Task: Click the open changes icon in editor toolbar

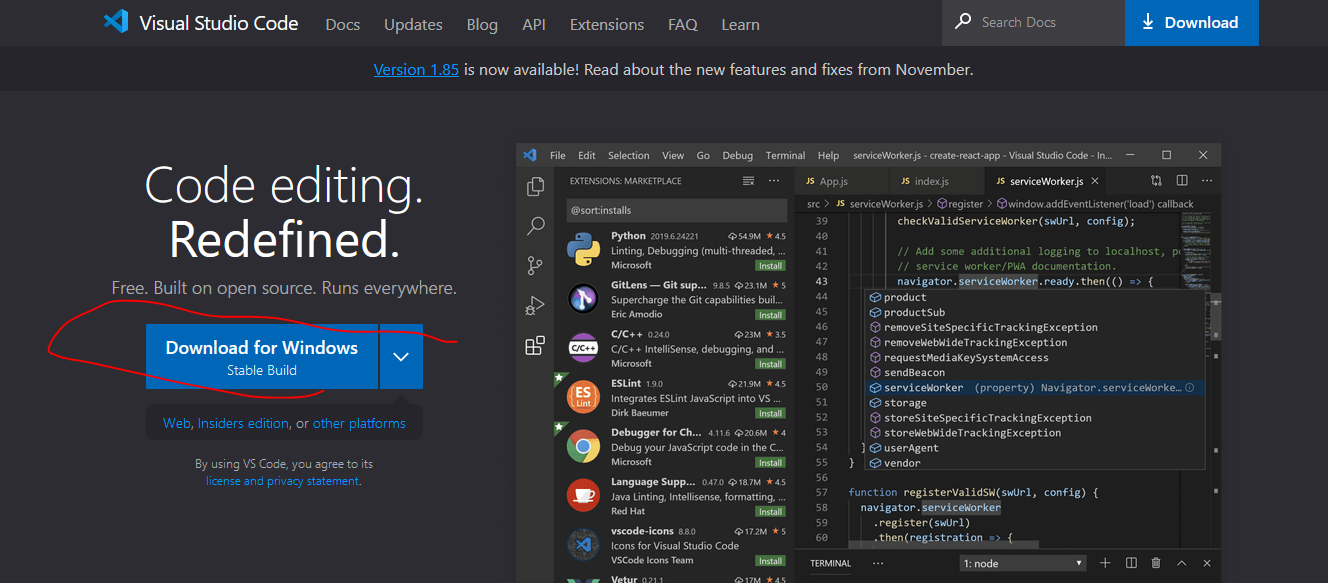Action: click(1156, 181)
